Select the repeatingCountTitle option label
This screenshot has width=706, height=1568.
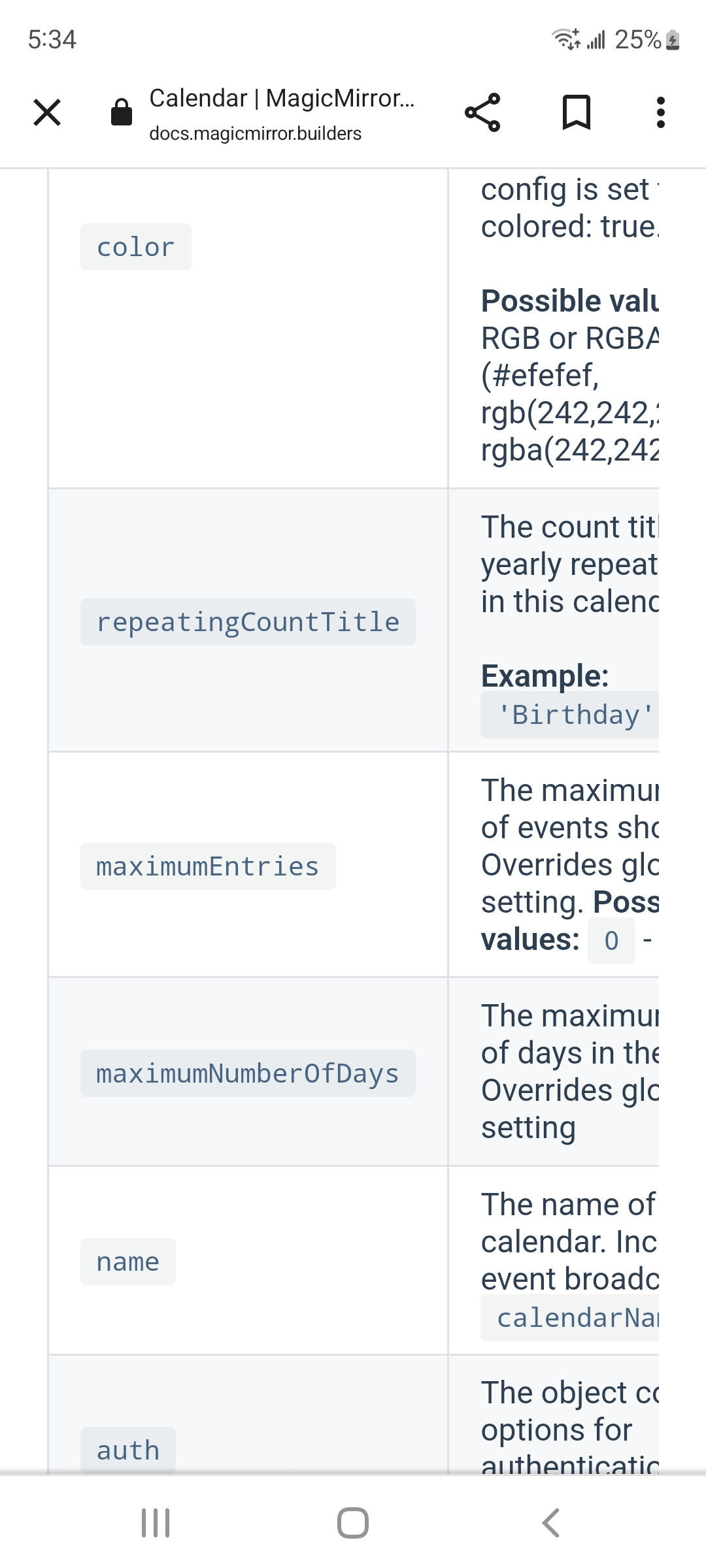248,621
